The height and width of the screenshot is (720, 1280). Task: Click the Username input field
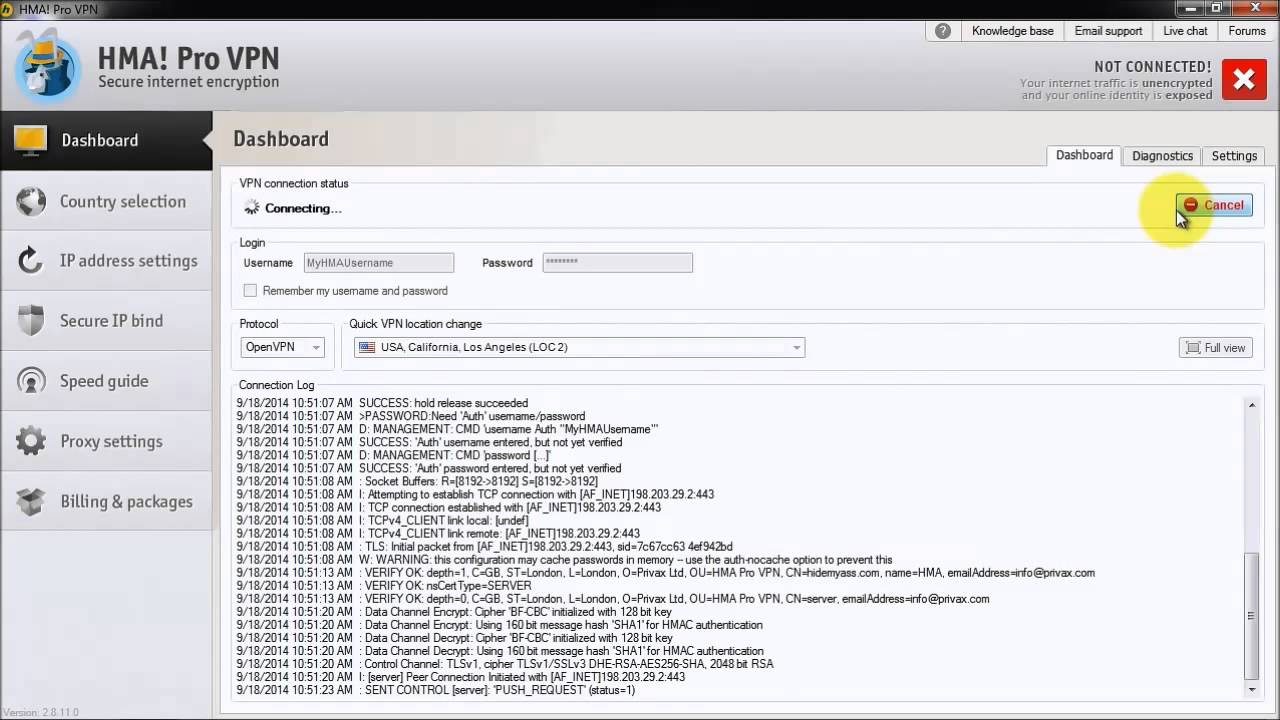[x=378, y=263]
